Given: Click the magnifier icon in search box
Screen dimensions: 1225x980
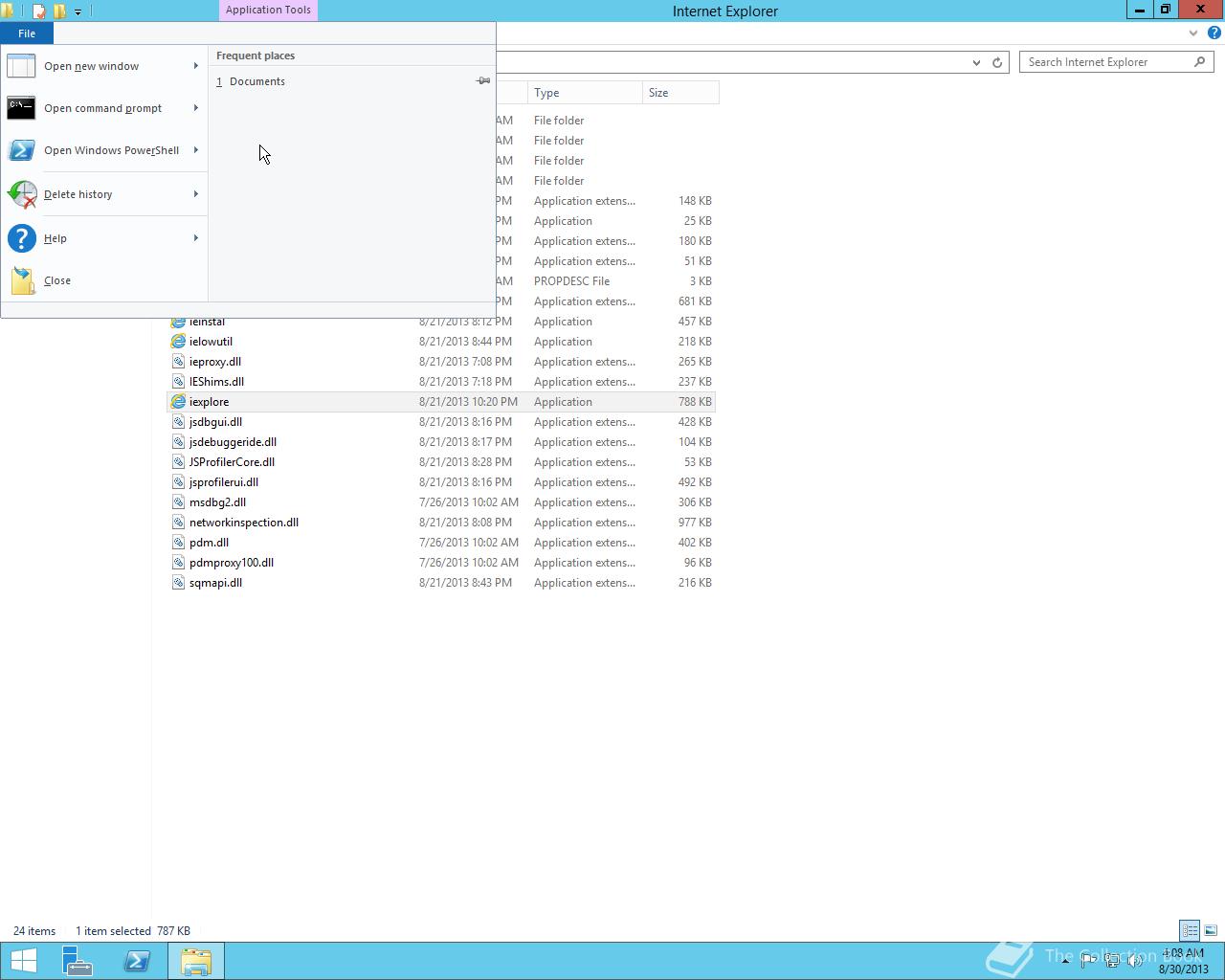Looking at the screenshot, I should [1199, 62].
